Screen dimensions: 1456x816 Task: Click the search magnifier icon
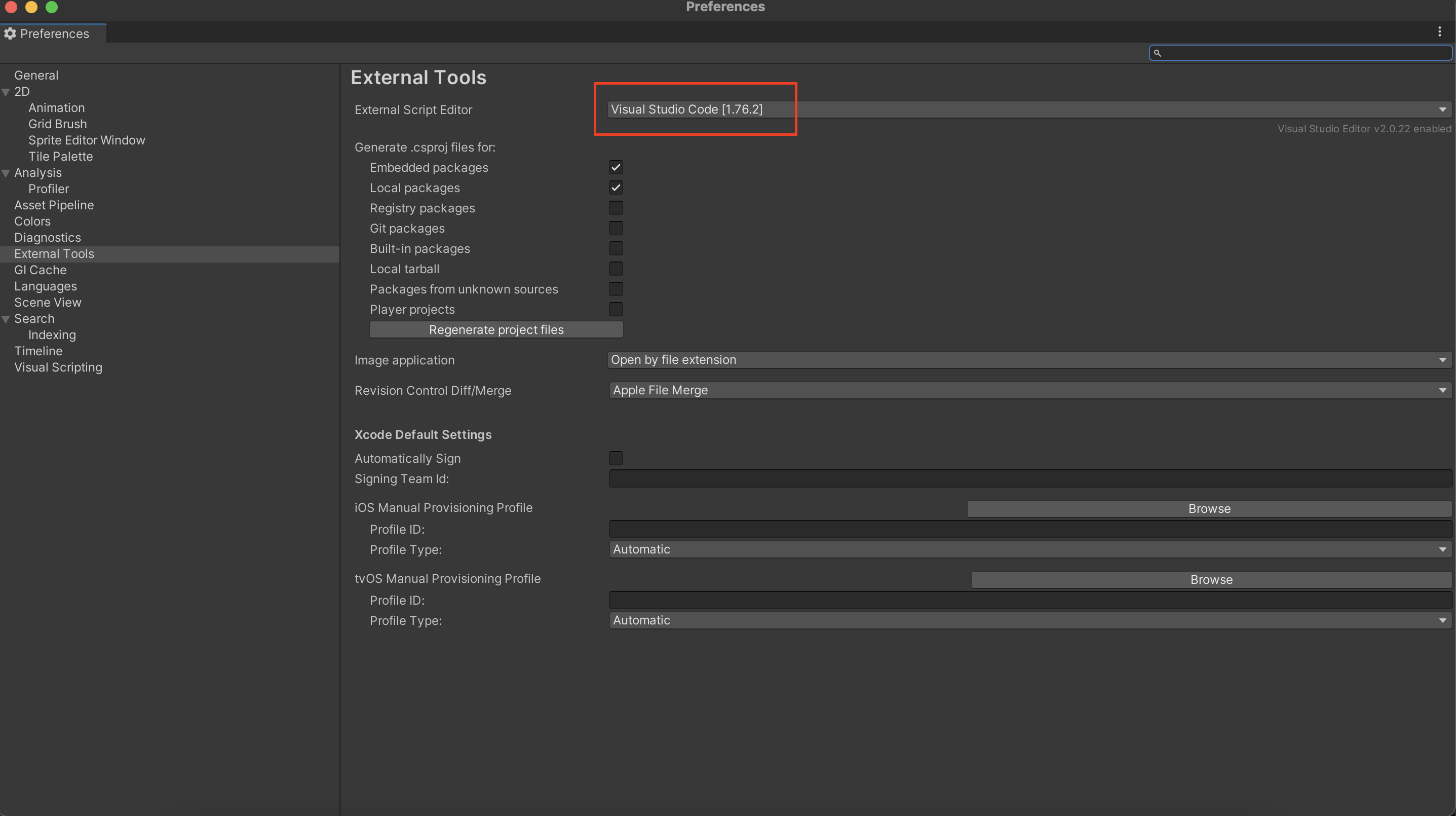[x=1157, y=53]
